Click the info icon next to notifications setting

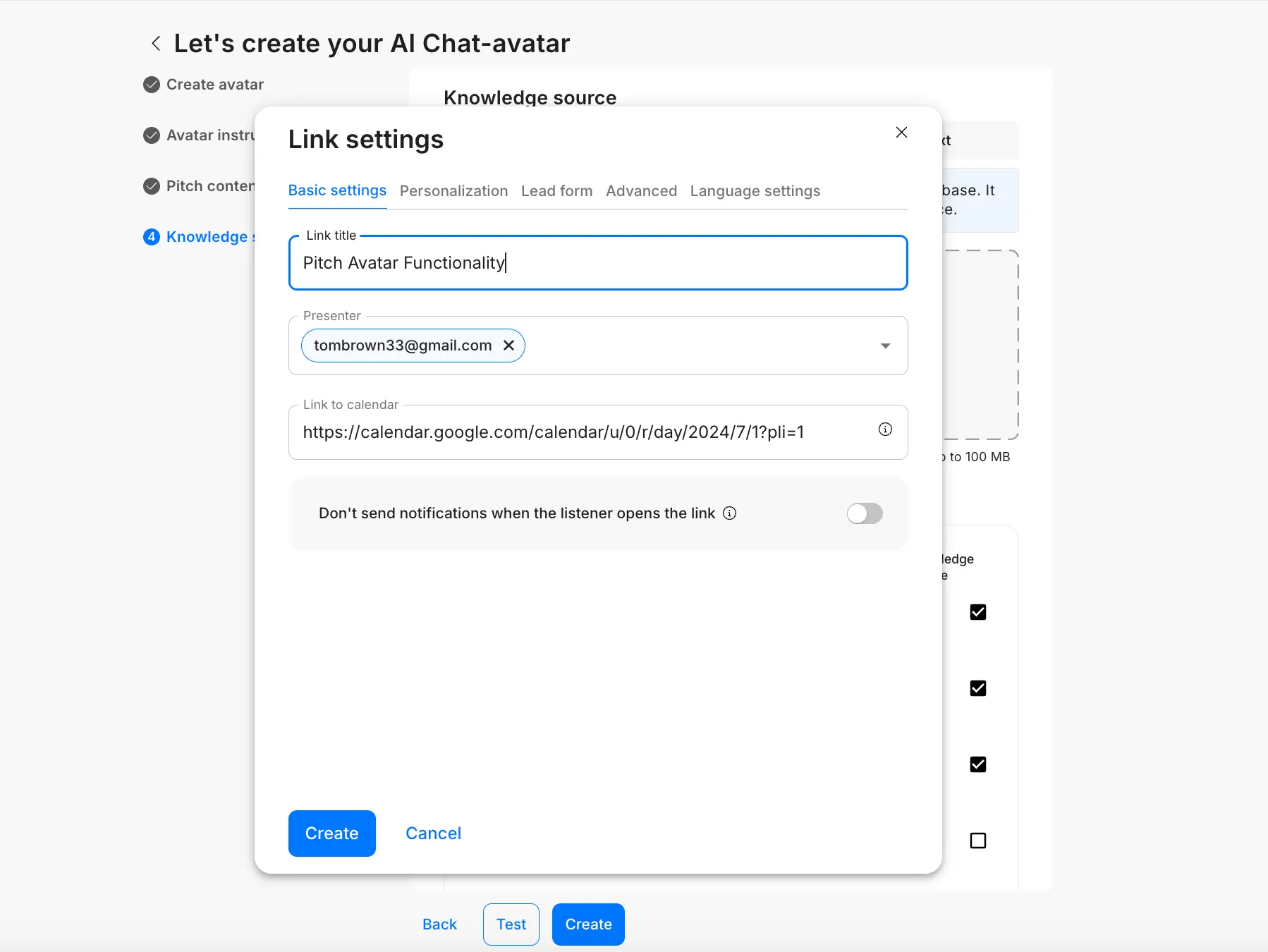click(729, 513)
